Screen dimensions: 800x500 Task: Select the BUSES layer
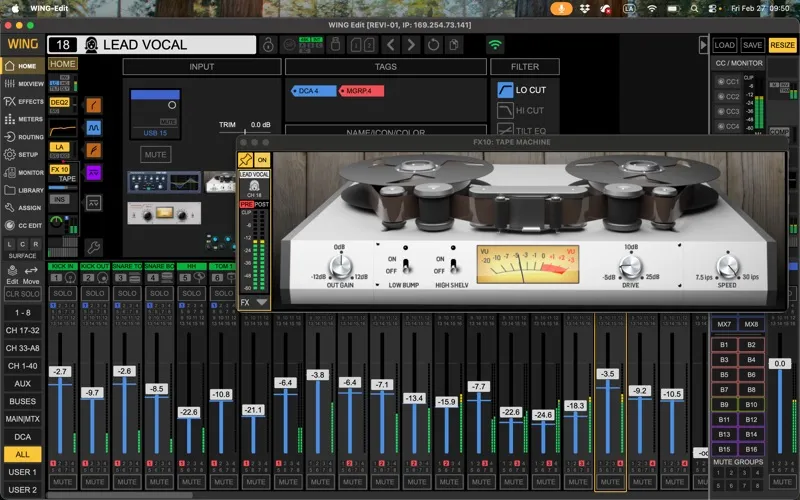point(22,401)
